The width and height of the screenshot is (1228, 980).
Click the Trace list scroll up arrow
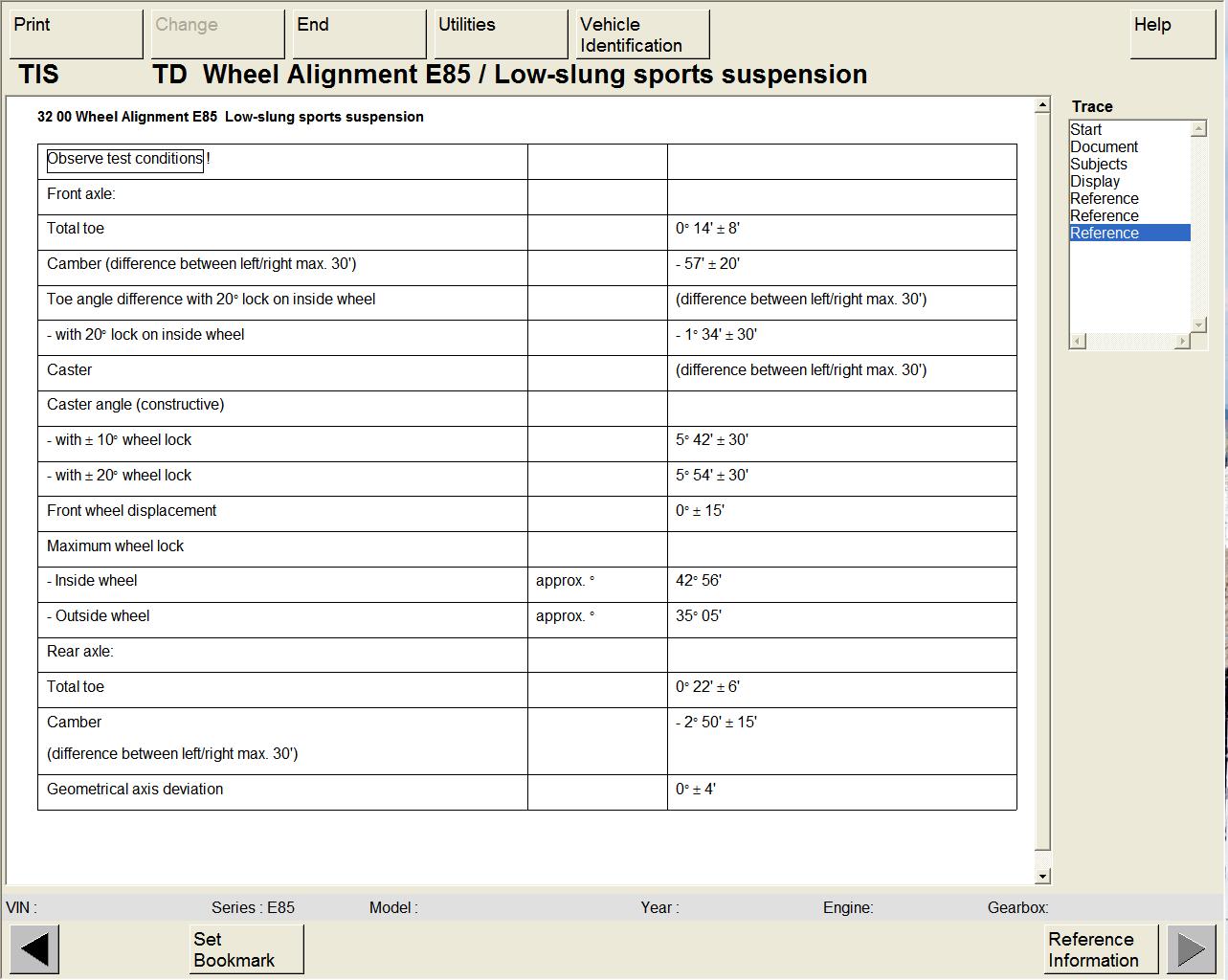[x=1198, y=128]
